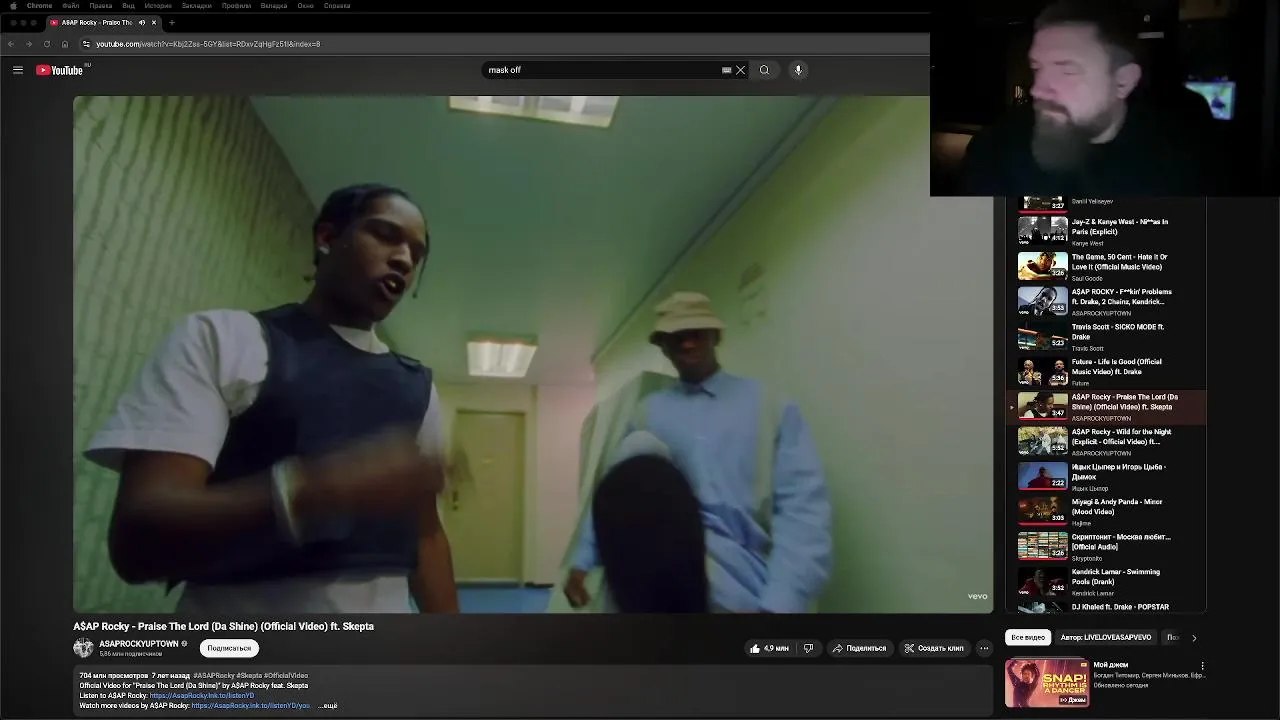
Task: Open the Справка menu
Action: (x=337, y=6)
